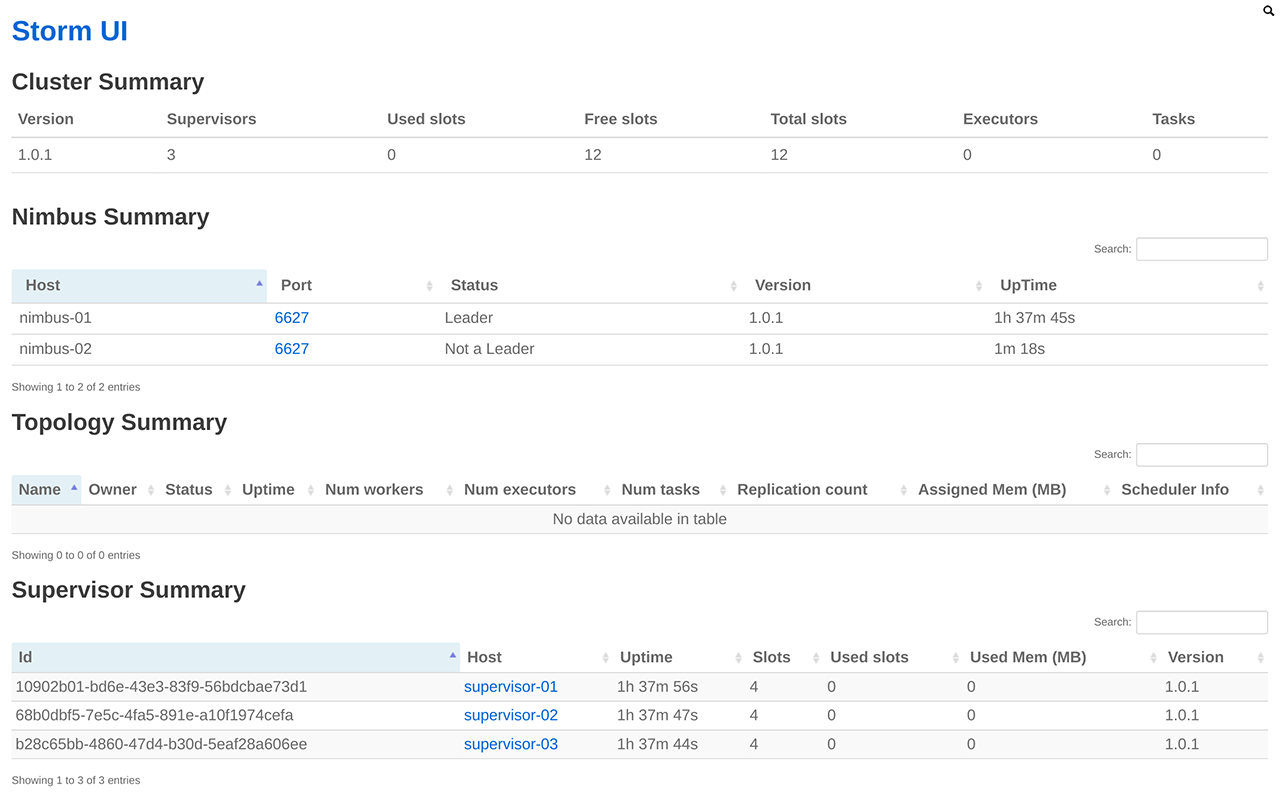Focus the Topology Summary search field
Image resolution: width=1280 pixels, height=802 pixels.
(1201, 454)
